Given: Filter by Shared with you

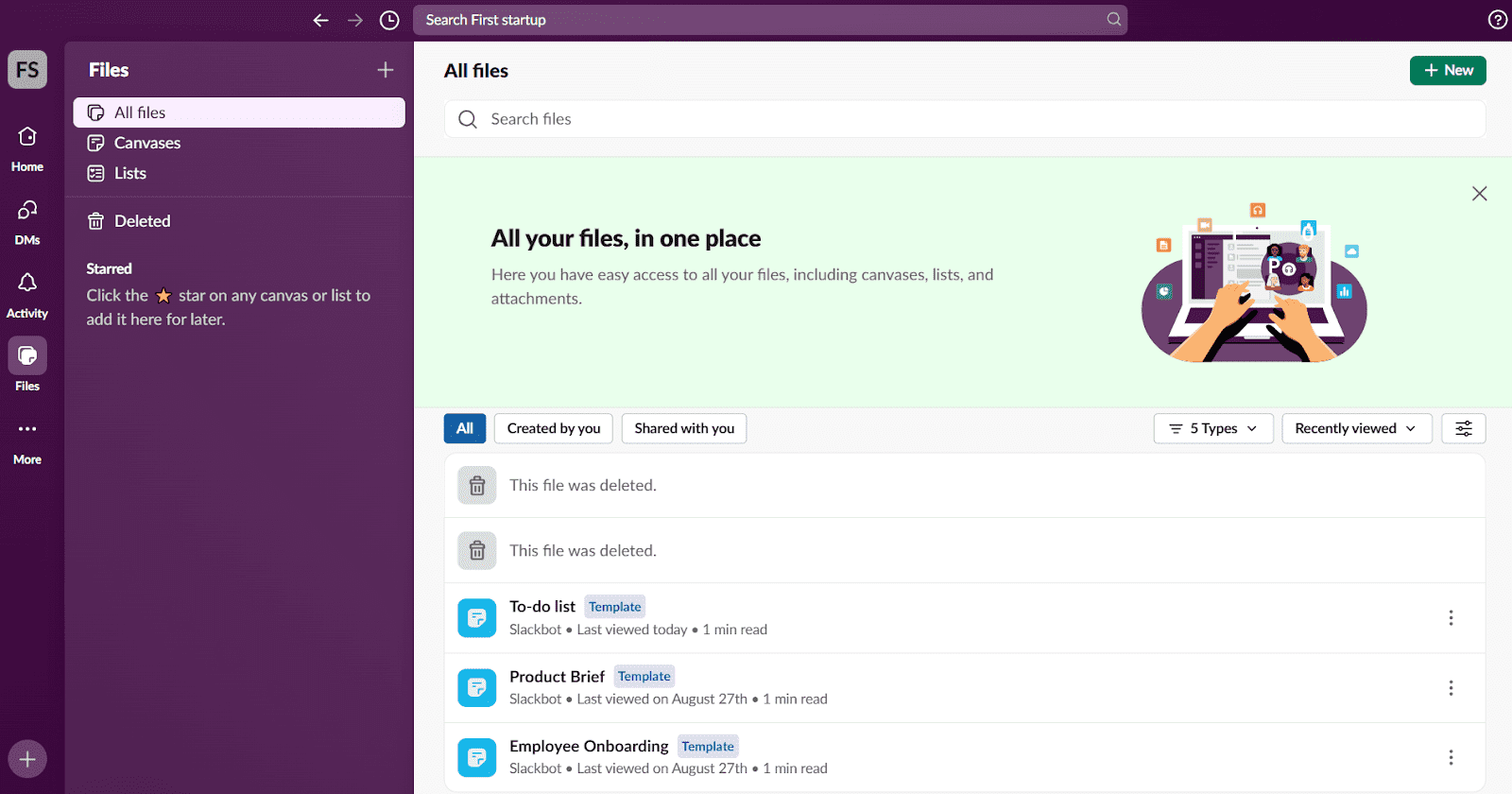Looking at the screenshot, I should pos(684,428).
